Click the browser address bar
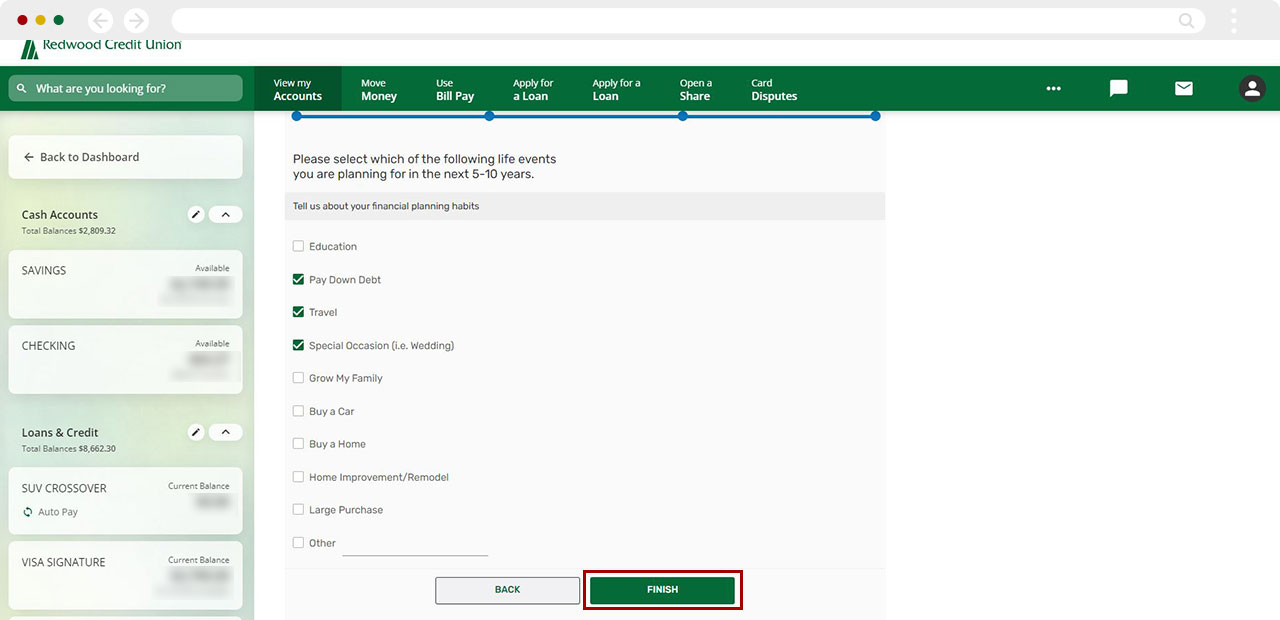Image resolution: width=1280 pixels, height=620 pixels. click(688, 20)
